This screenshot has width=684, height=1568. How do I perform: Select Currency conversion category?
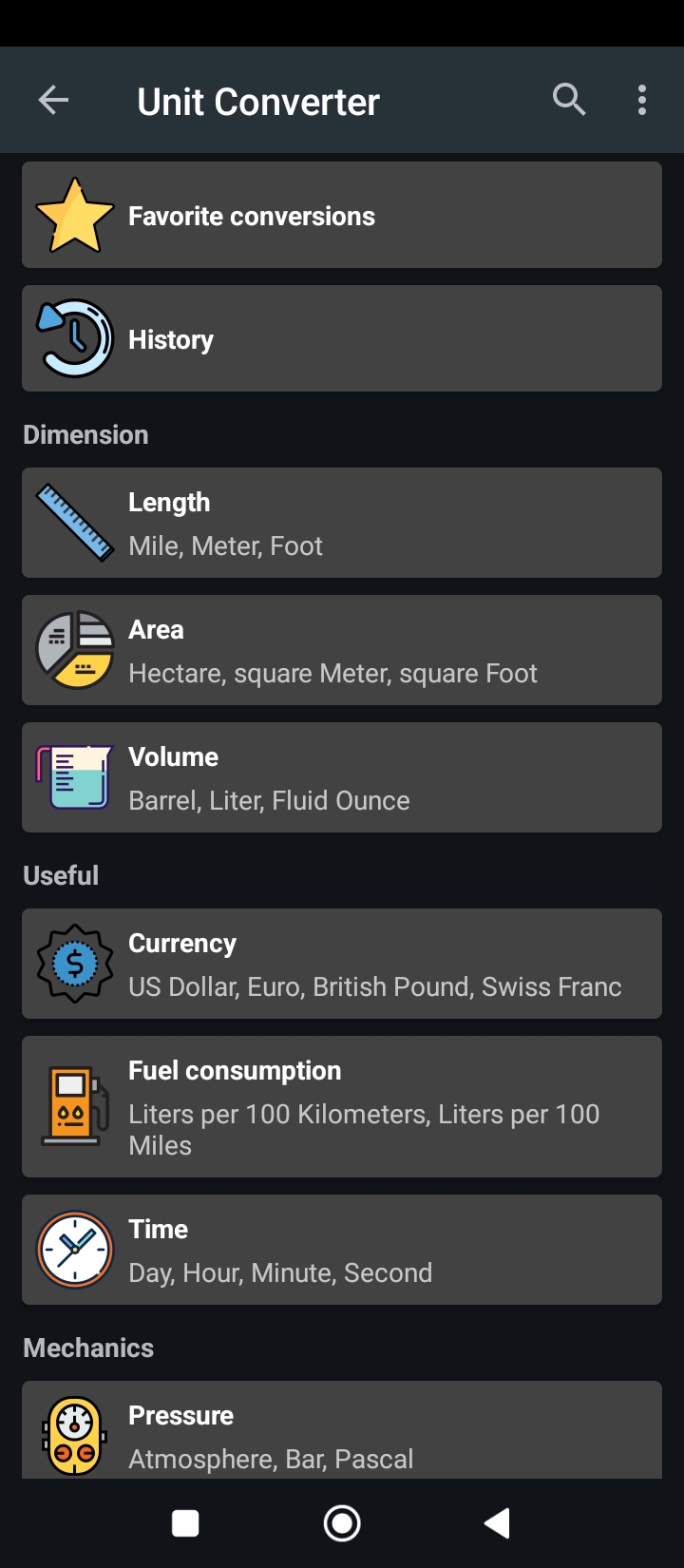(342, 964)
